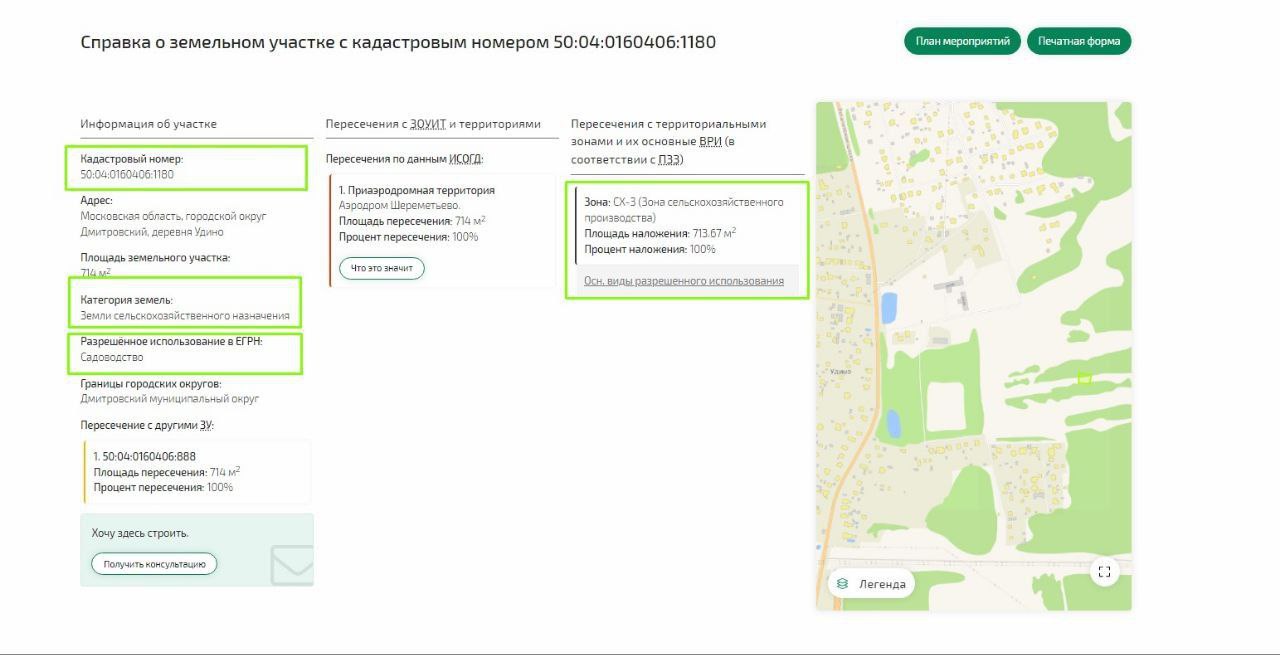Click the ИСОГД abbreviation
This screenshot has width=1280, height=655.
coord(465,159)
